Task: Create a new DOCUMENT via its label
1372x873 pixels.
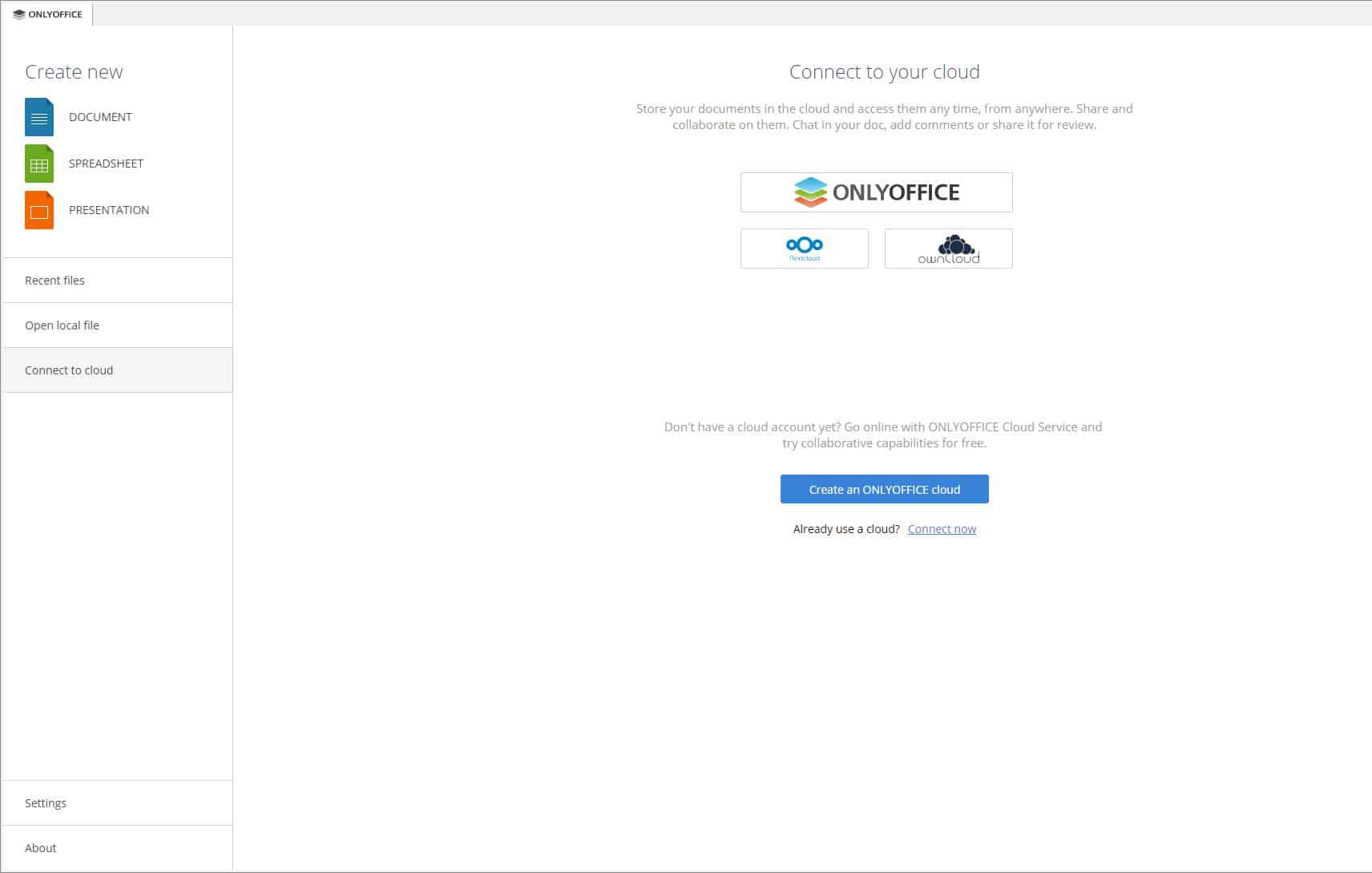Action: pyautogui.click(x=100, y=117)
